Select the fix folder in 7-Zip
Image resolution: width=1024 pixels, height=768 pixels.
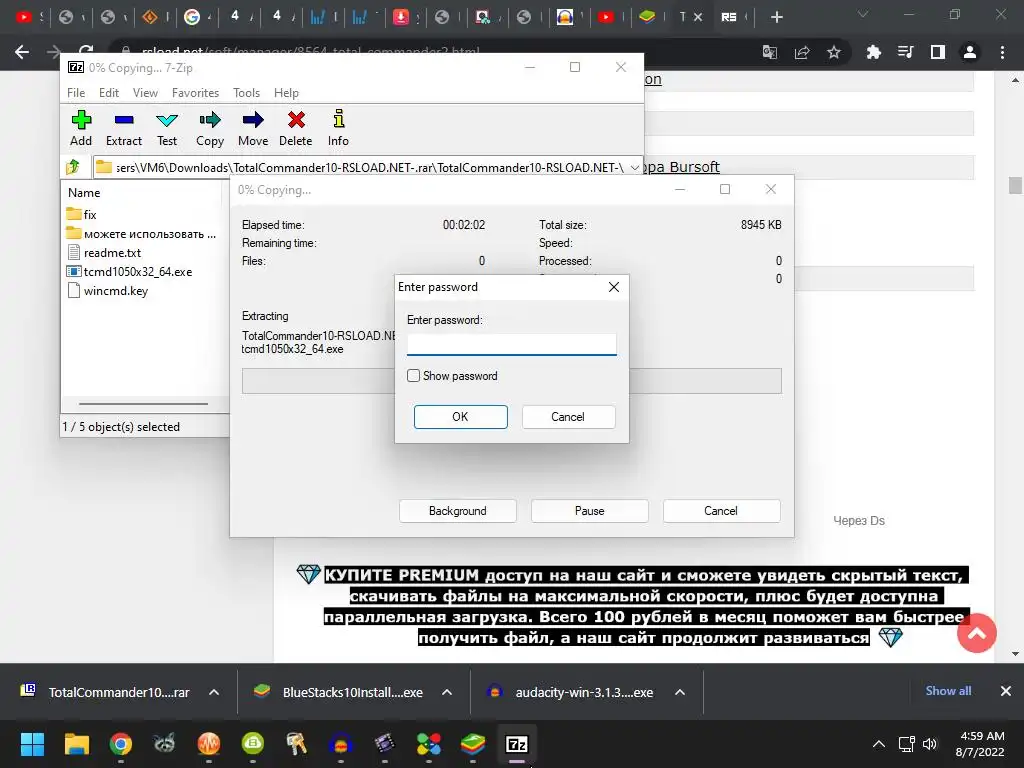tap(82, 214)
